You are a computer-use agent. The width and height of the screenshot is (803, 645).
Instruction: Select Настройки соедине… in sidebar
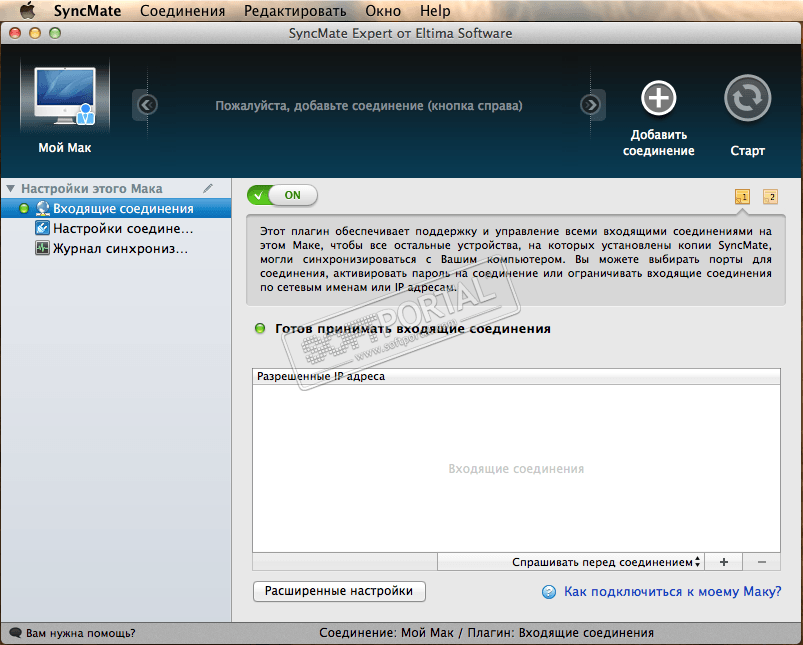pos(116,228)
